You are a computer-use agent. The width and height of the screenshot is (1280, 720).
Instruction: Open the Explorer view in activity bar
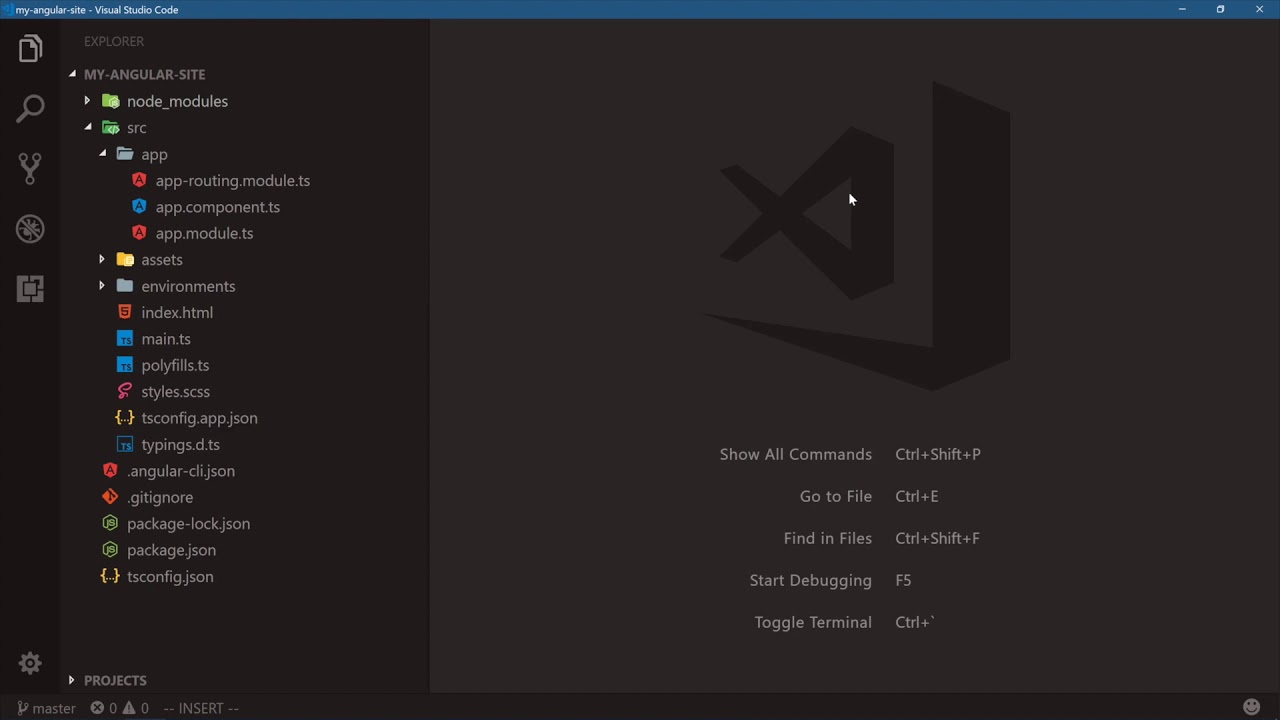click(x=30, y=49)
